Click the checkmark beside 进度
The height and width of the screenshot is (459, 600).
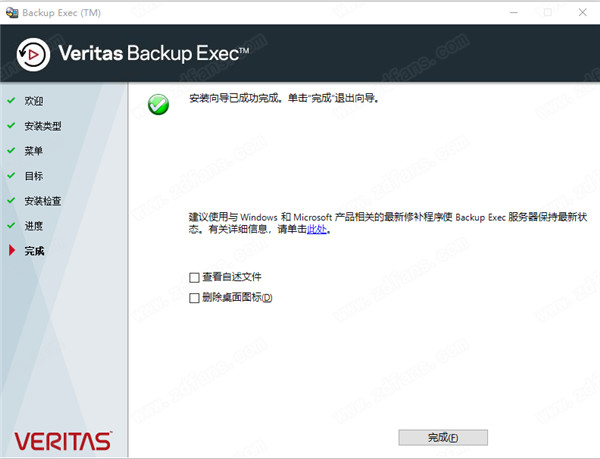(11, 225)
